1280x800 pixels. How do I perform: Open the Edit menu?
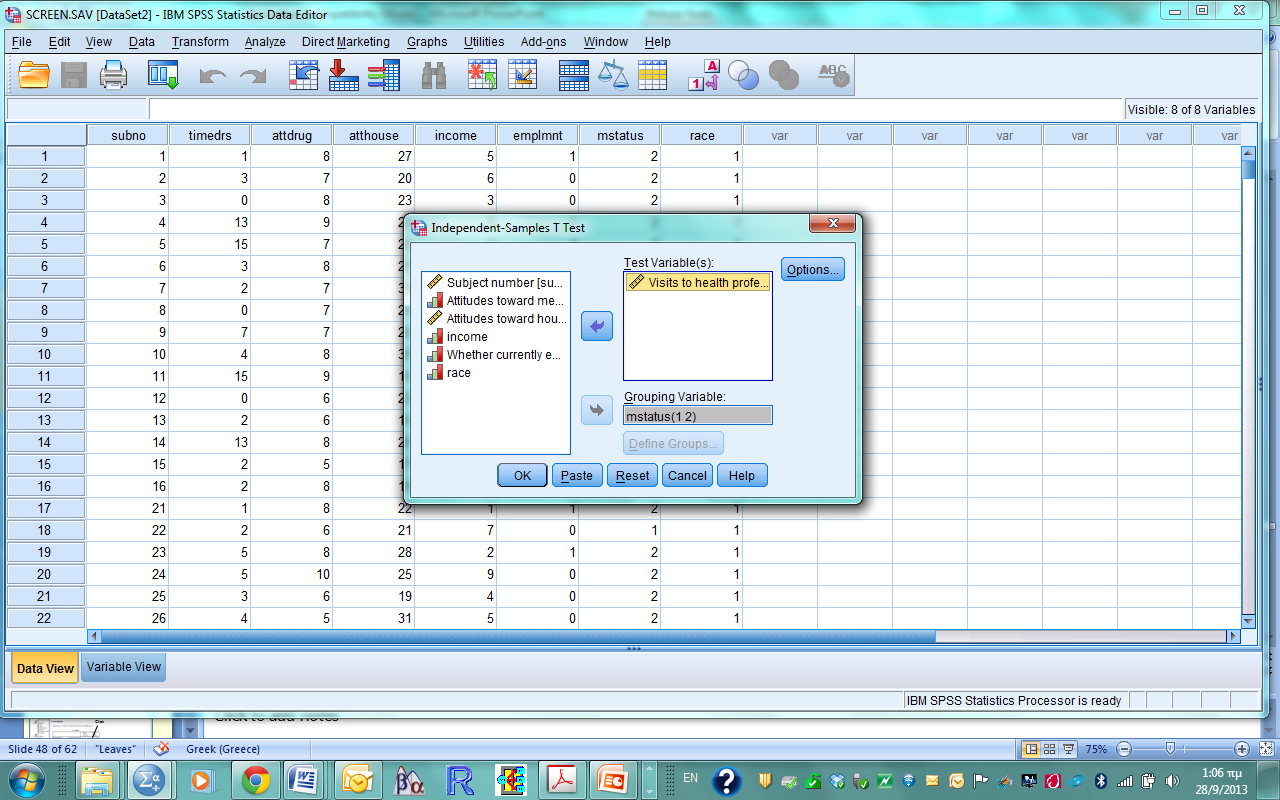60,42
